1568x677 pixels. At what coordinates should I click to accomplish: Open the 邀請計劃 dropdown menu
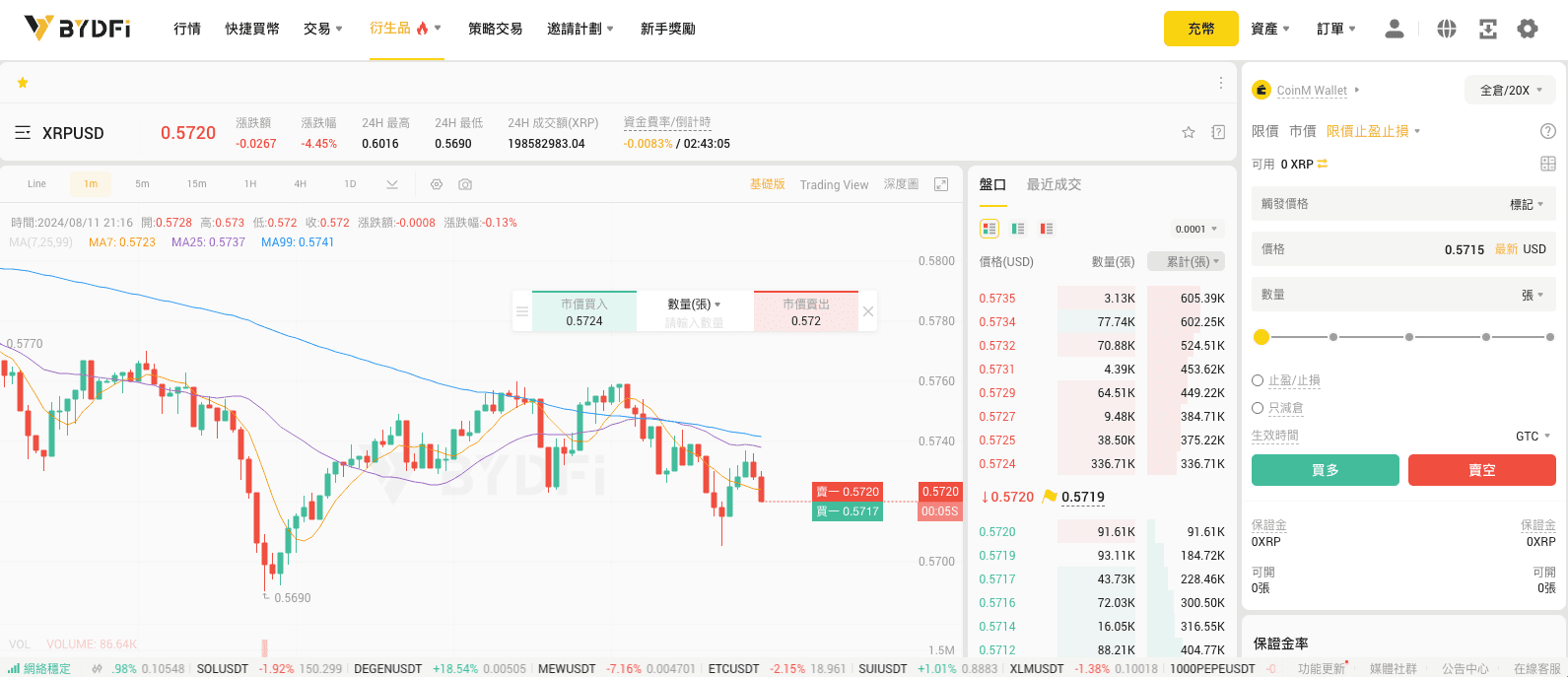(580, 29)
